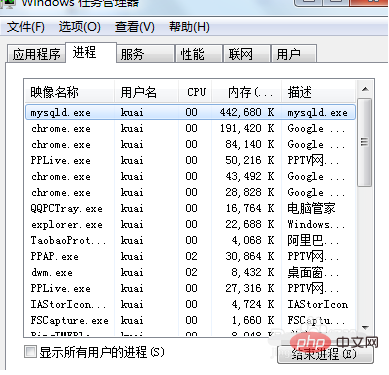Click the 1,660 K memory value
389x375 pixels.
click(x=253, y=320)
